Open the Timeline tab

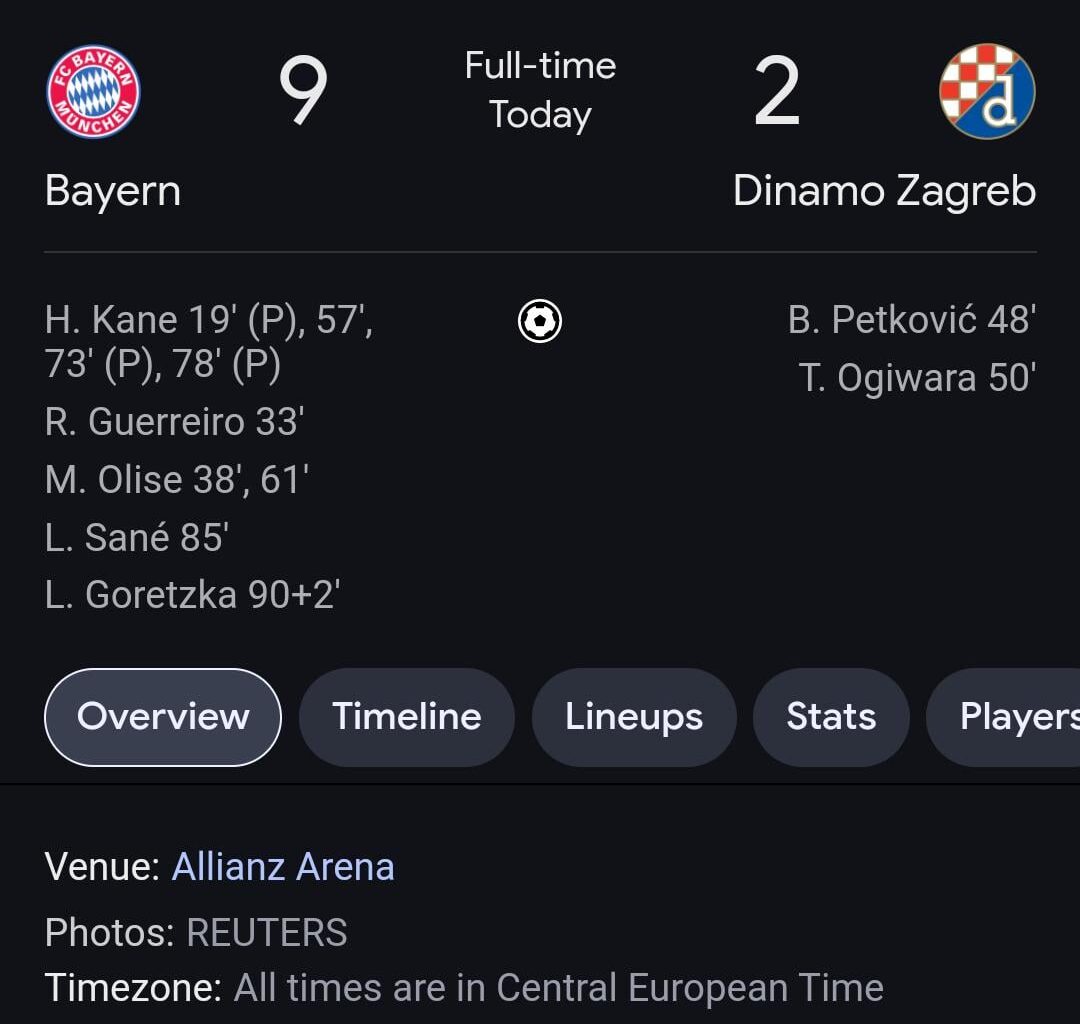[407, 717]
